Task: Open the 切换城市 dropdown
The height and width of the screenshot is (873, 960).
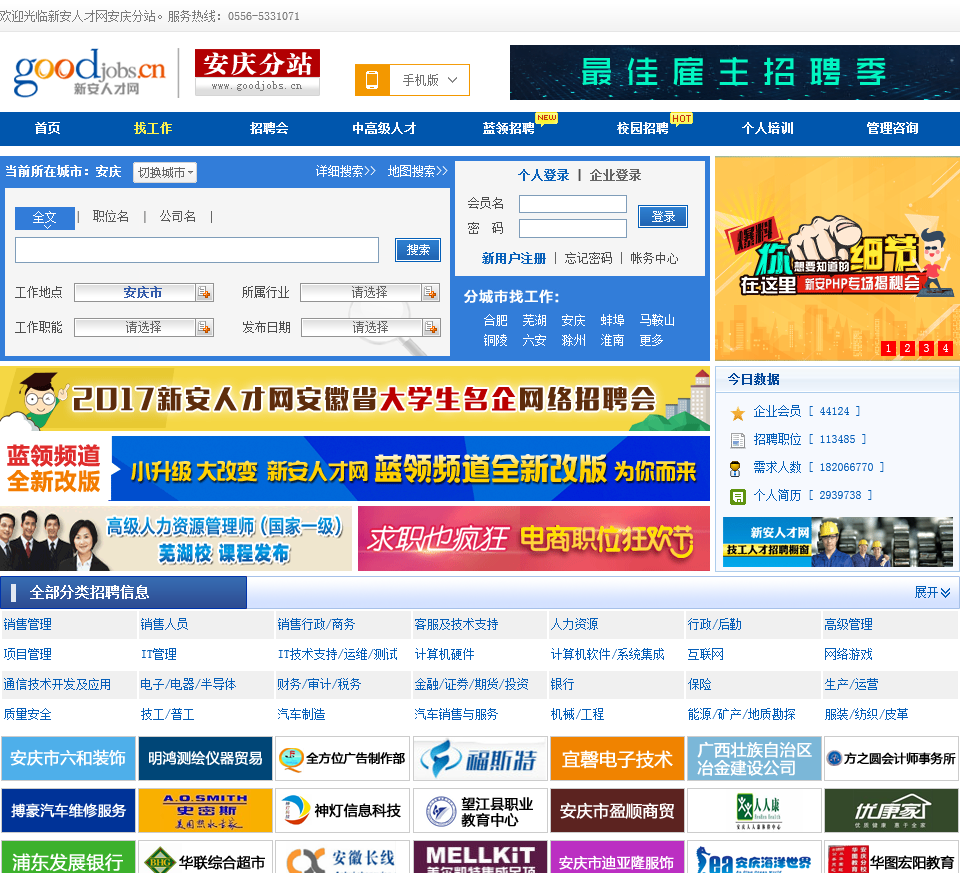Action: click(x=165, y=173)
